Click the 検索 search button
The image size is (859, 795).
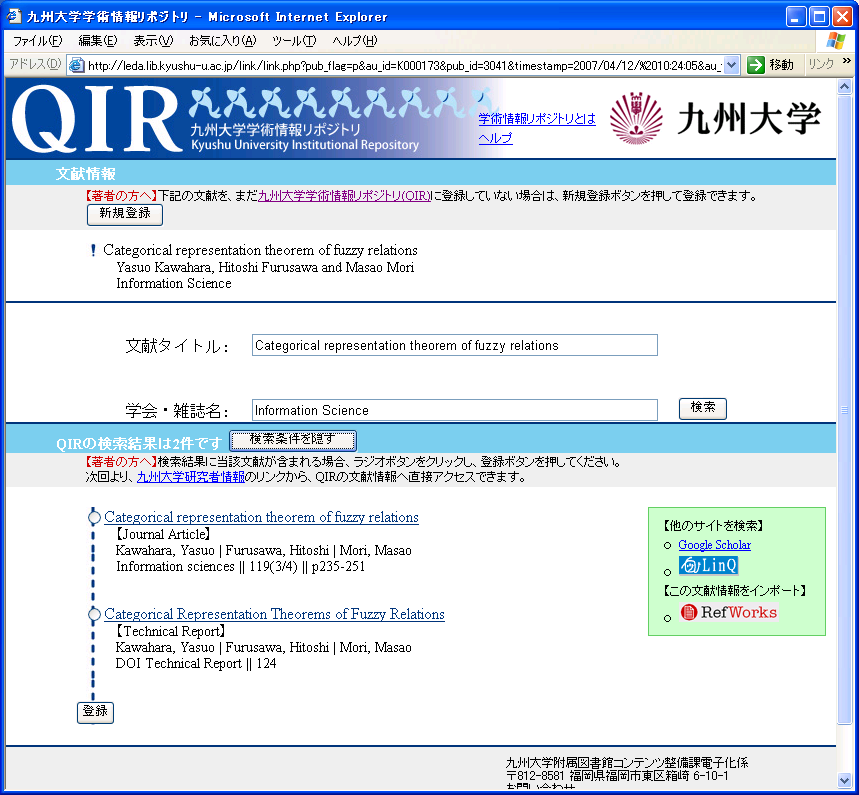(702, 408)
